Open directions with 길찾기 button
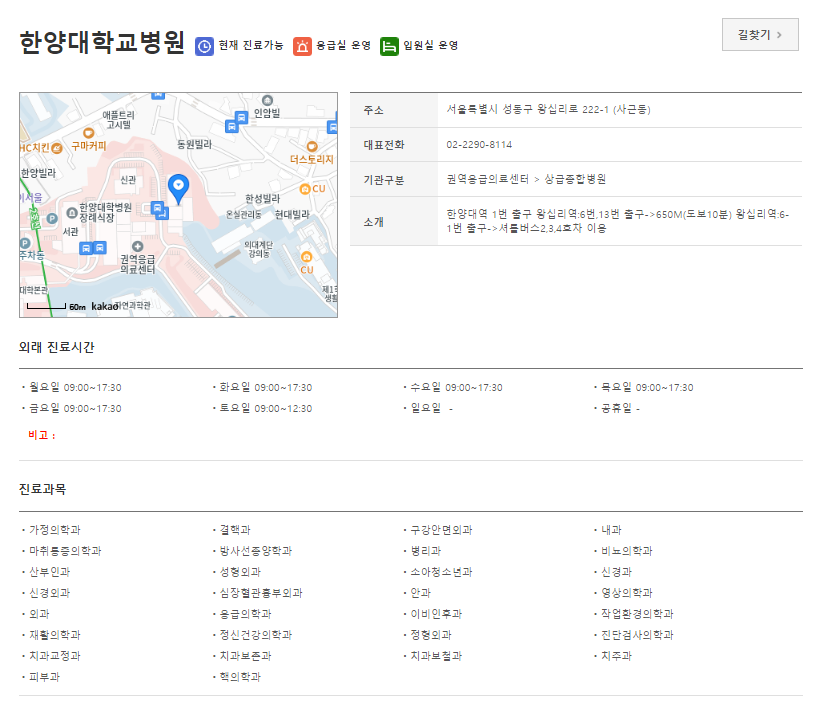The image size is (815, 716). 760,35
